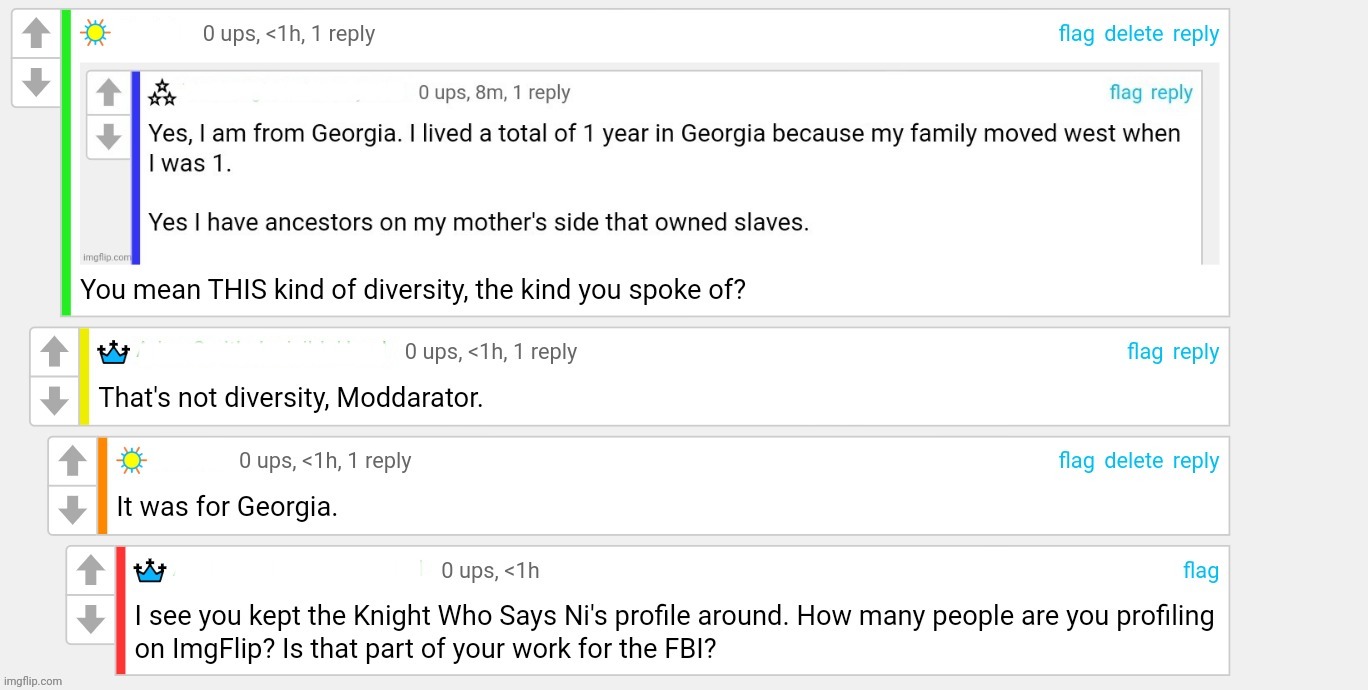Click the sun icon on 'It was for Georgia' comment
The height and width of the screenshot is (690, 1368).
point(131,460)
